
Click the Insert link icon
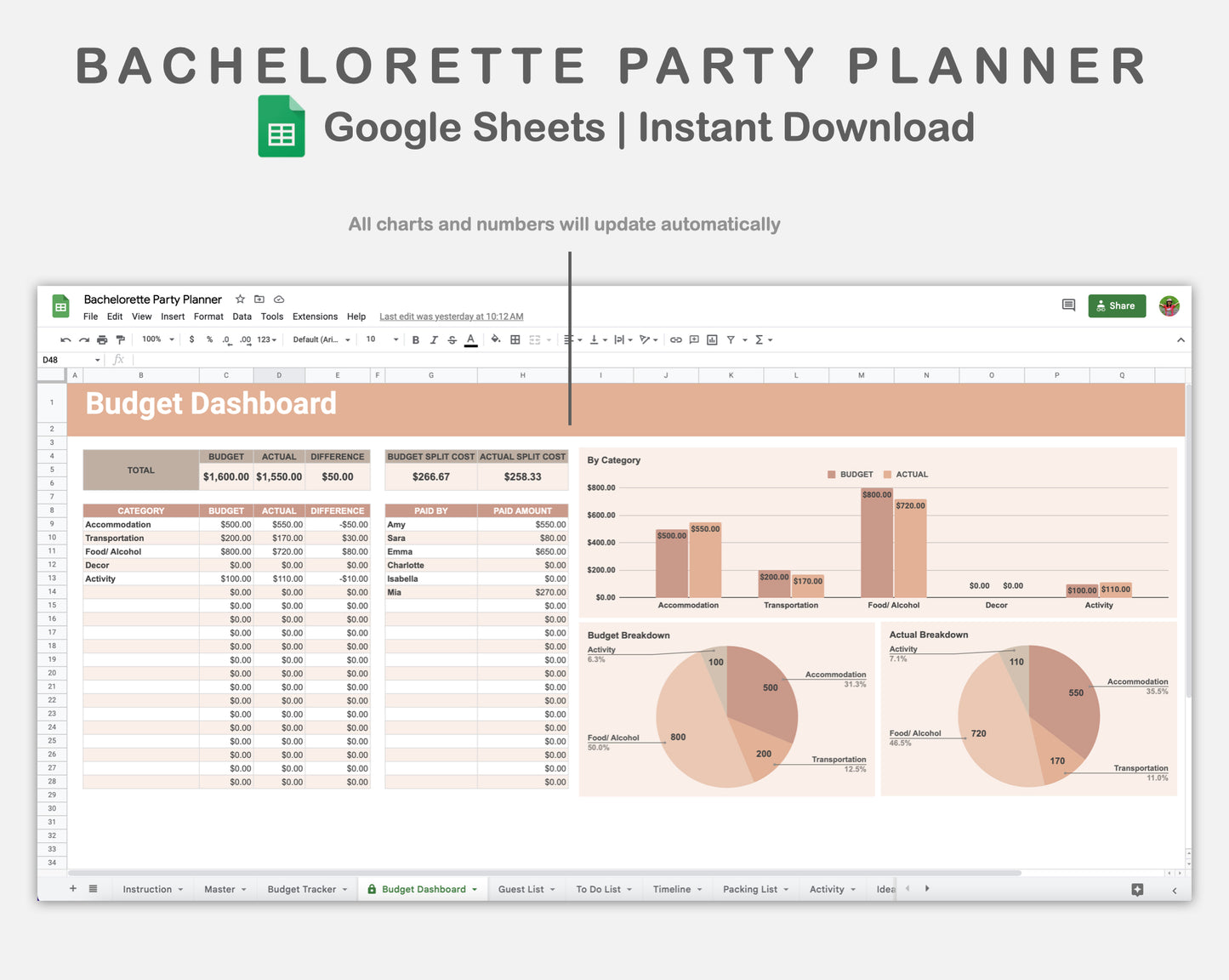pos(675,339)
